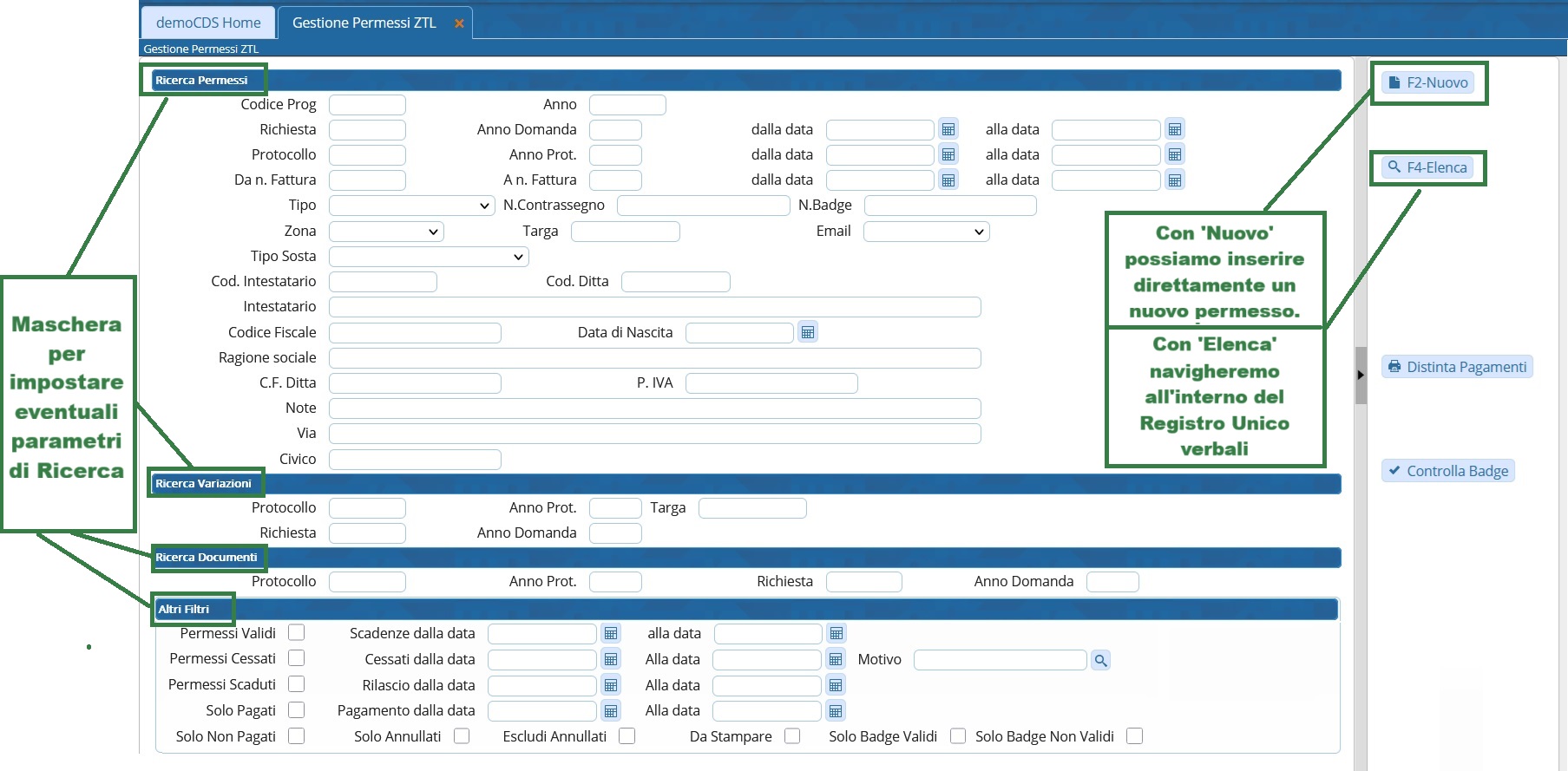Open calendar for Cessati Alla data
The width and height of the screenshot is (1568, 771).
(x=836, y=660)
